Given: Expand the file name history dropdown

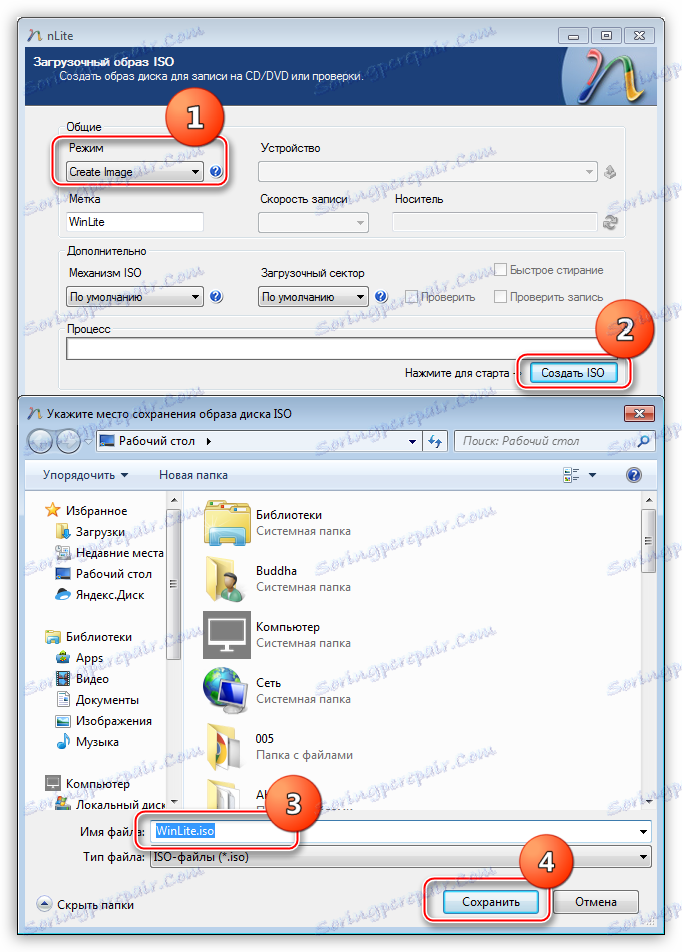Looking at the screenshot, I should tap(643, 831).
